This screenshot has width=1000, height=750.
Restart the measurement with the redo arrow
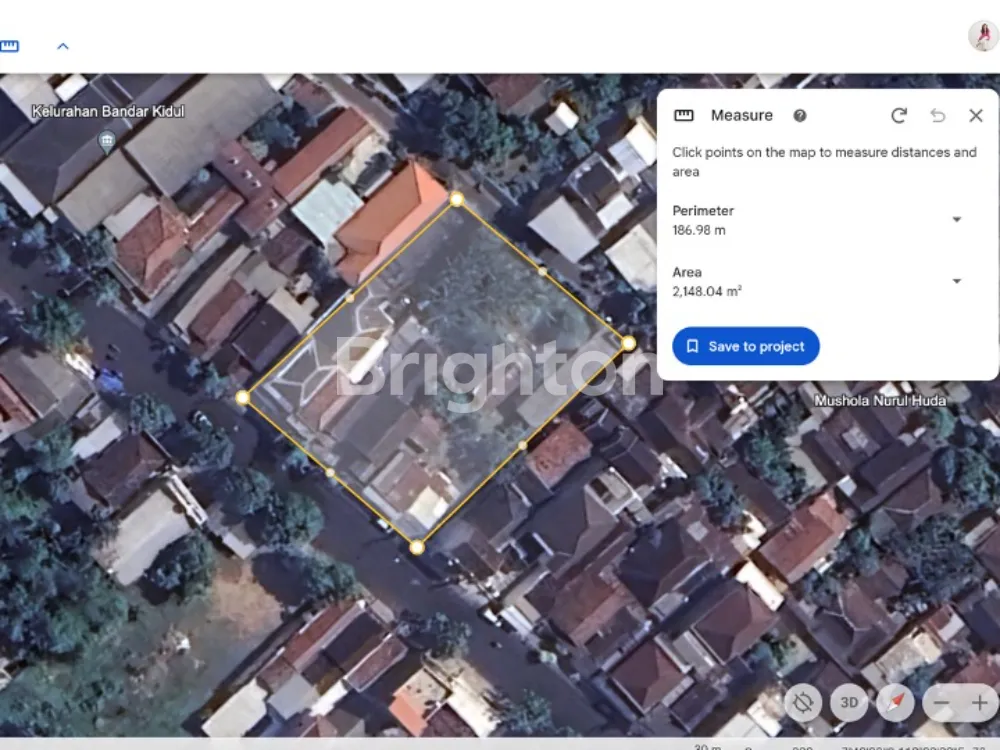(x=899, y=116)
